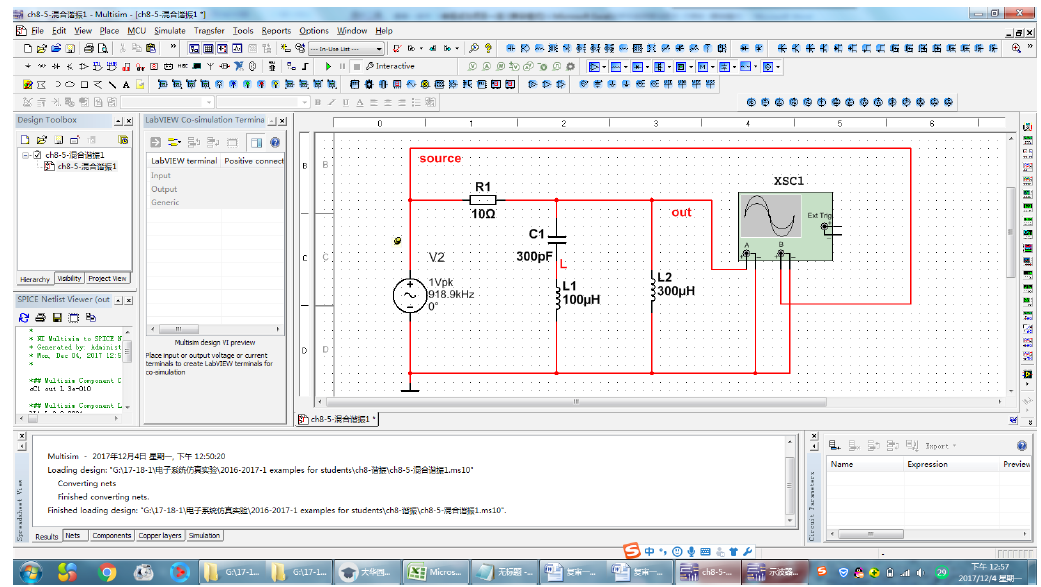Open the Reports menu
The height and width of the screenshot is (587, 1041).
tap(276, 31)
